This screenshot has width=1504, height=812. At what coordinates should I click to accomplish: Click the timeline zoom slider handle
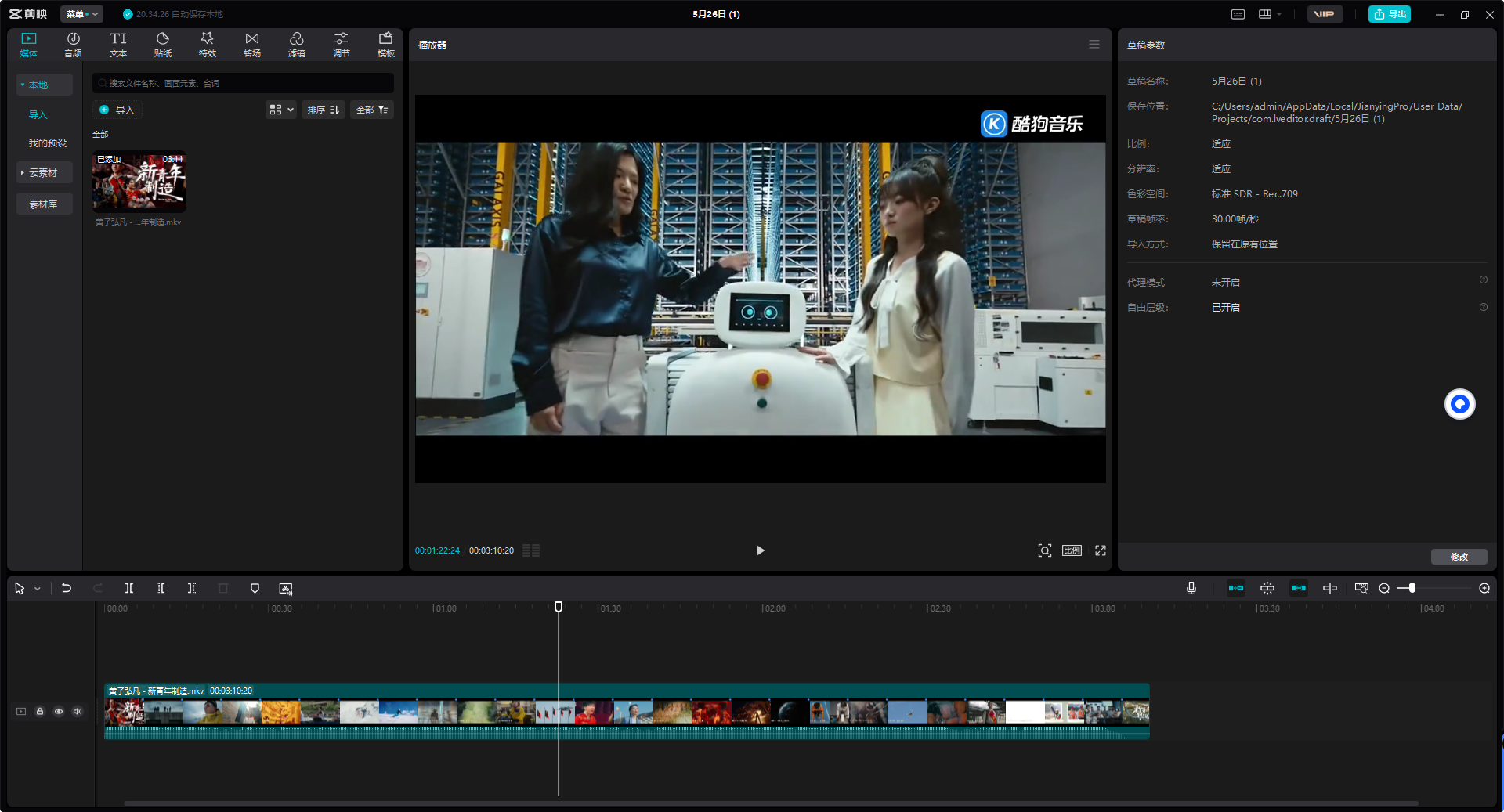[1412, 588]
